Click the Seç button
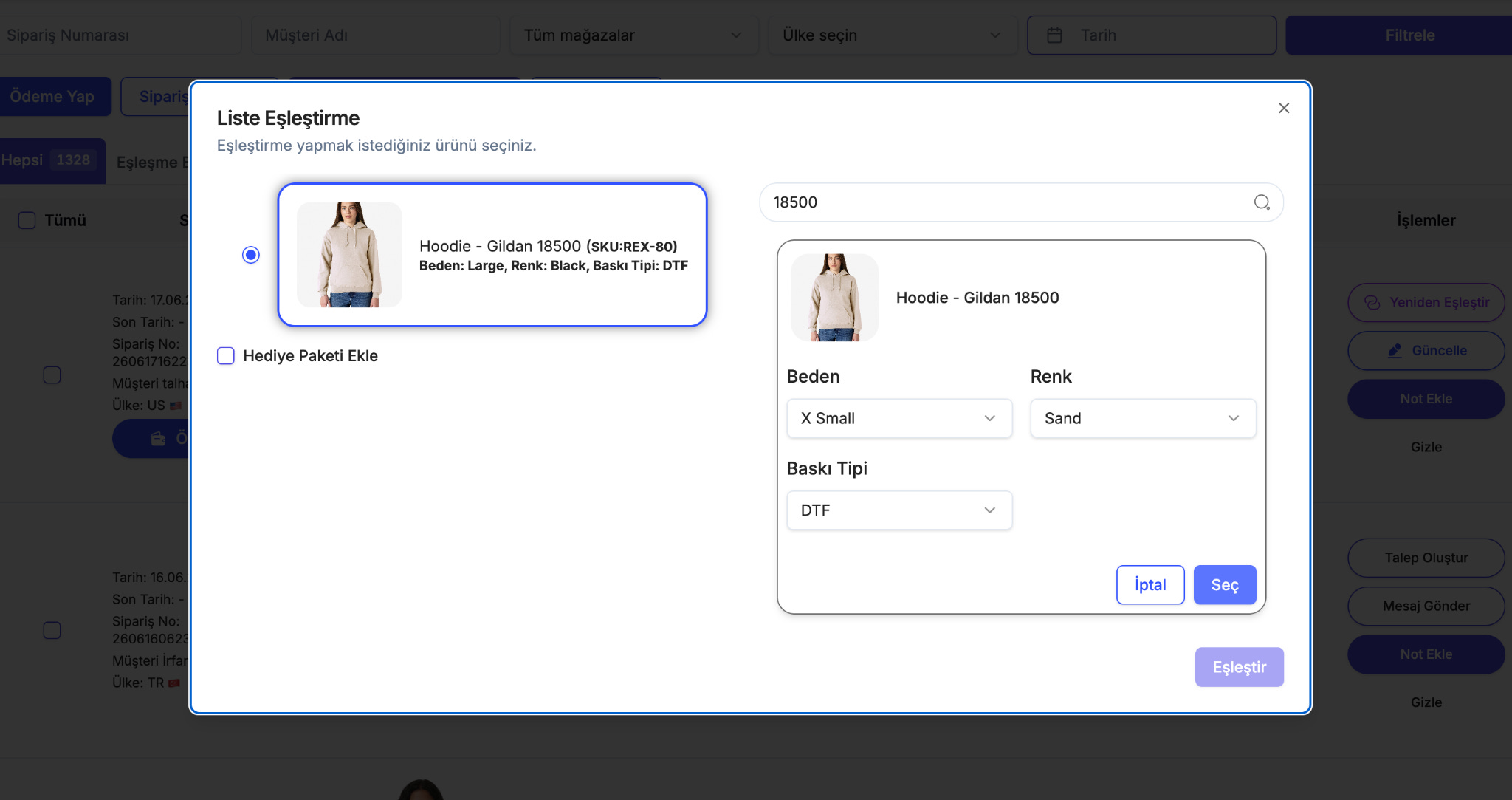Viewport: 1512px width, 800px height. click(1225, 585)
